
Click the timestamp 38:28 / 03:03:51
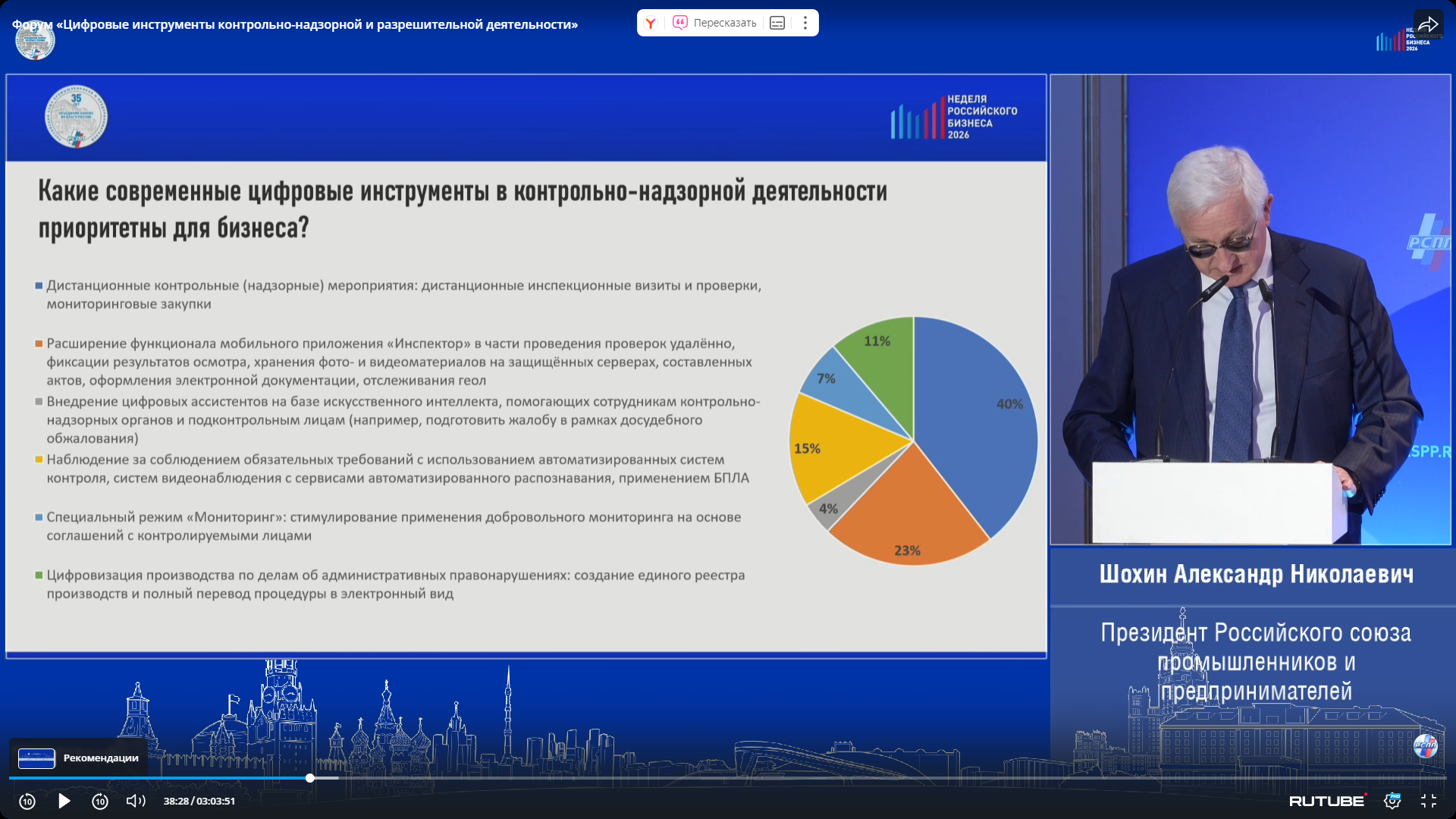click(199, 801)
